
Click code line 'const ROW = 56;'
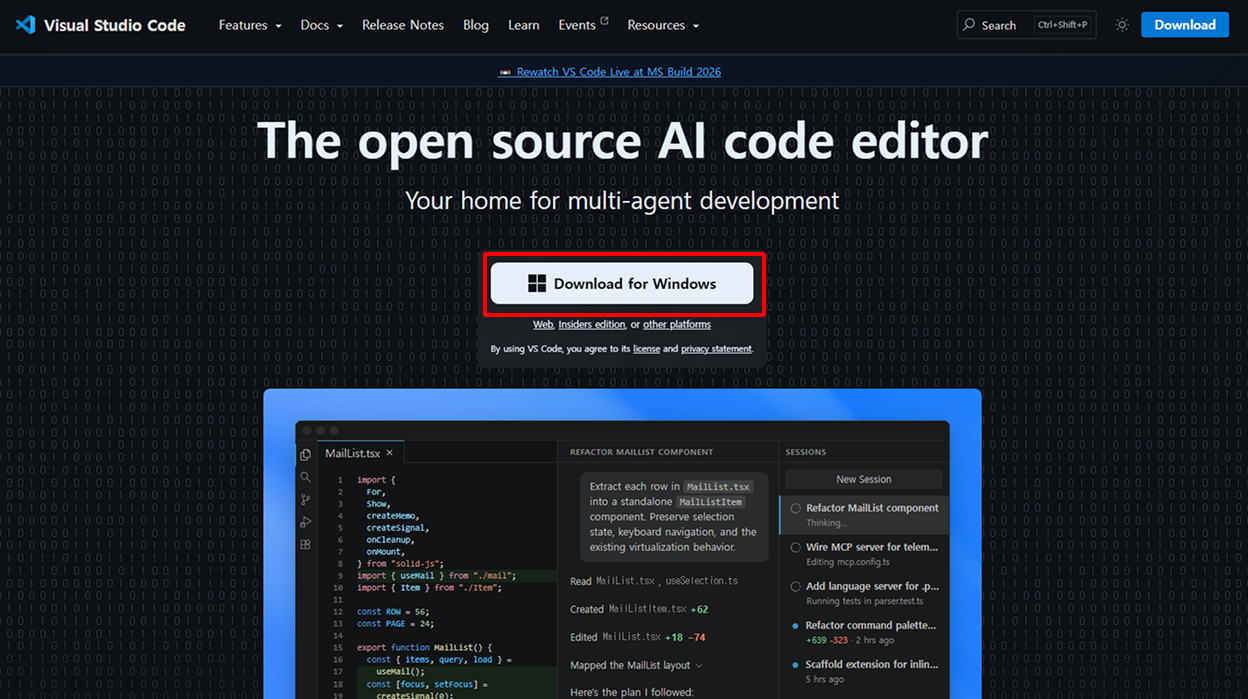(x=392, y=611)
